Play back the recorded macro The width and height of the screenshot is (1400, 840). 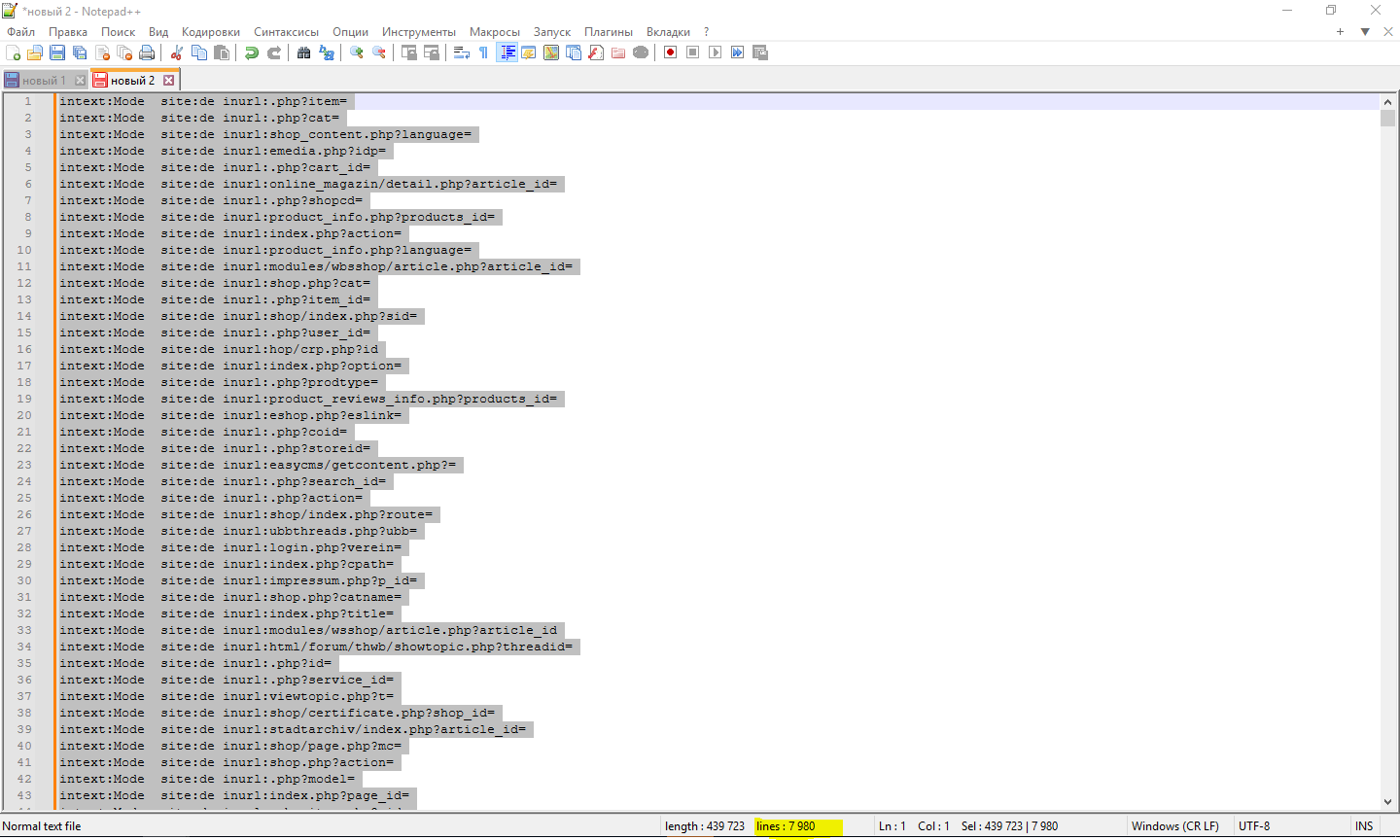pos(716,52)
